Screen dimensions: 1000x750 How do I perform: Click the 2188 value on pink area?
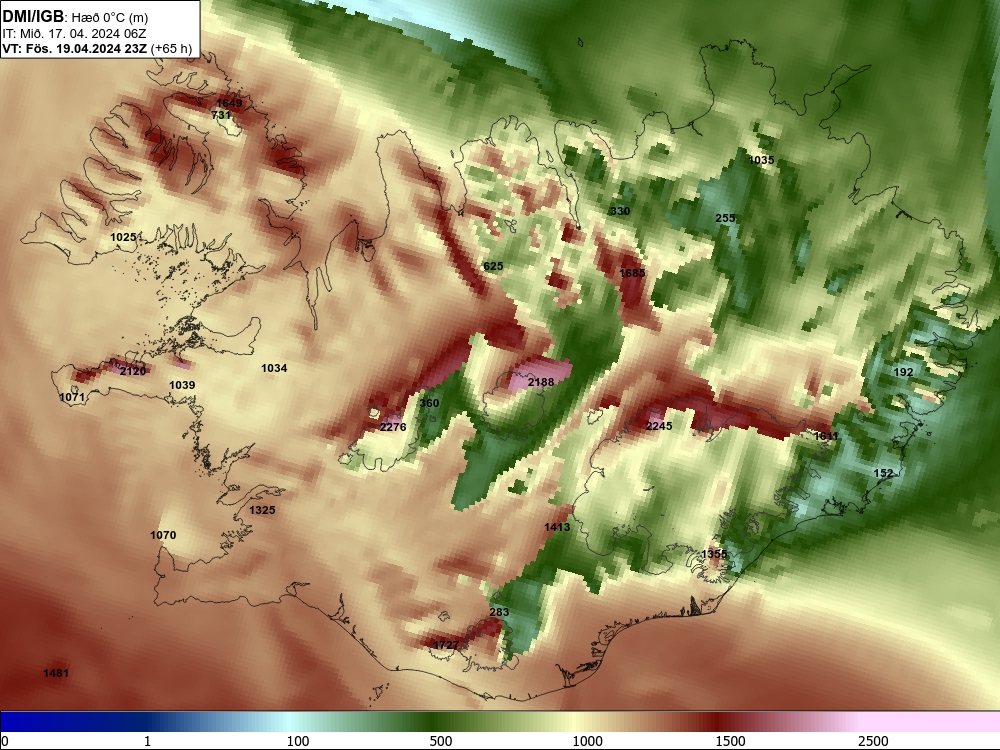[541, 382]
